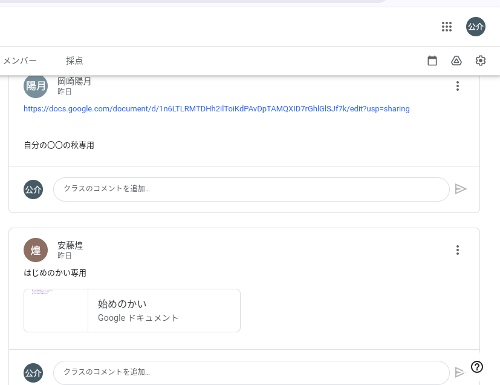Open the class Drive folder icon
The width and height of the screenshot is (500, 385).
pos(456,61)
